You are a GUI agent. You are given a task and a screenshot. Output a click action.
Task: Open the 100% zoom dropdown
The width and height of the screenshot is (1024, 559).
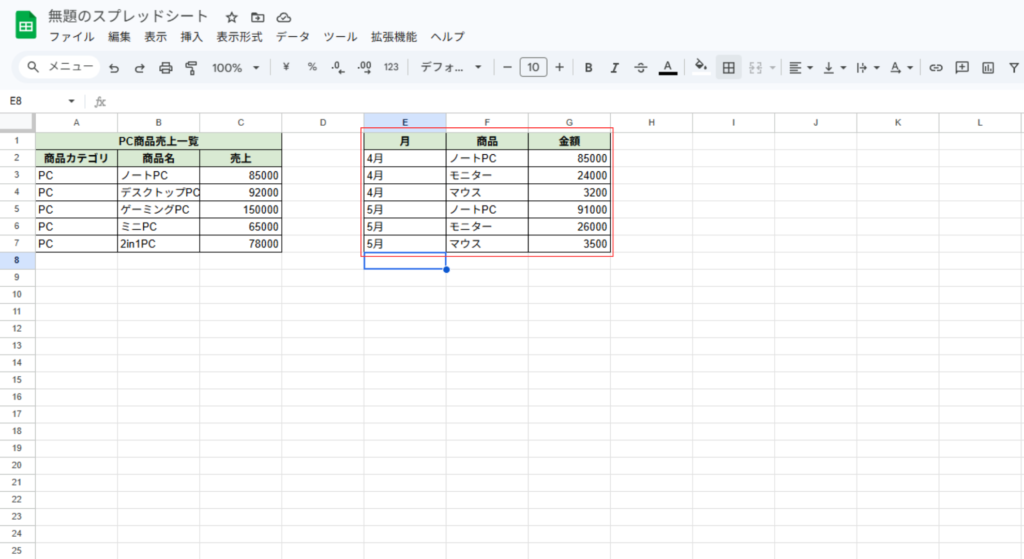coord(235,68)
